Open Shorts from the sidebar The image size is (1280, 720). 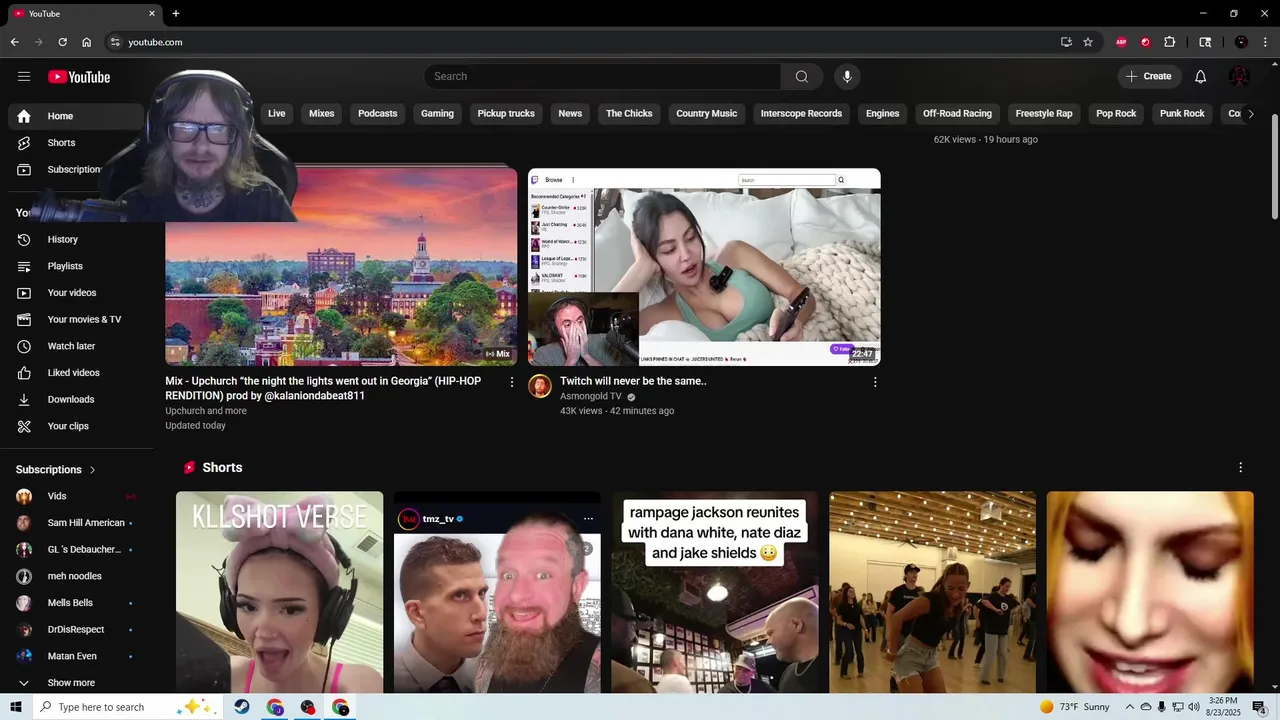(76, 143)
